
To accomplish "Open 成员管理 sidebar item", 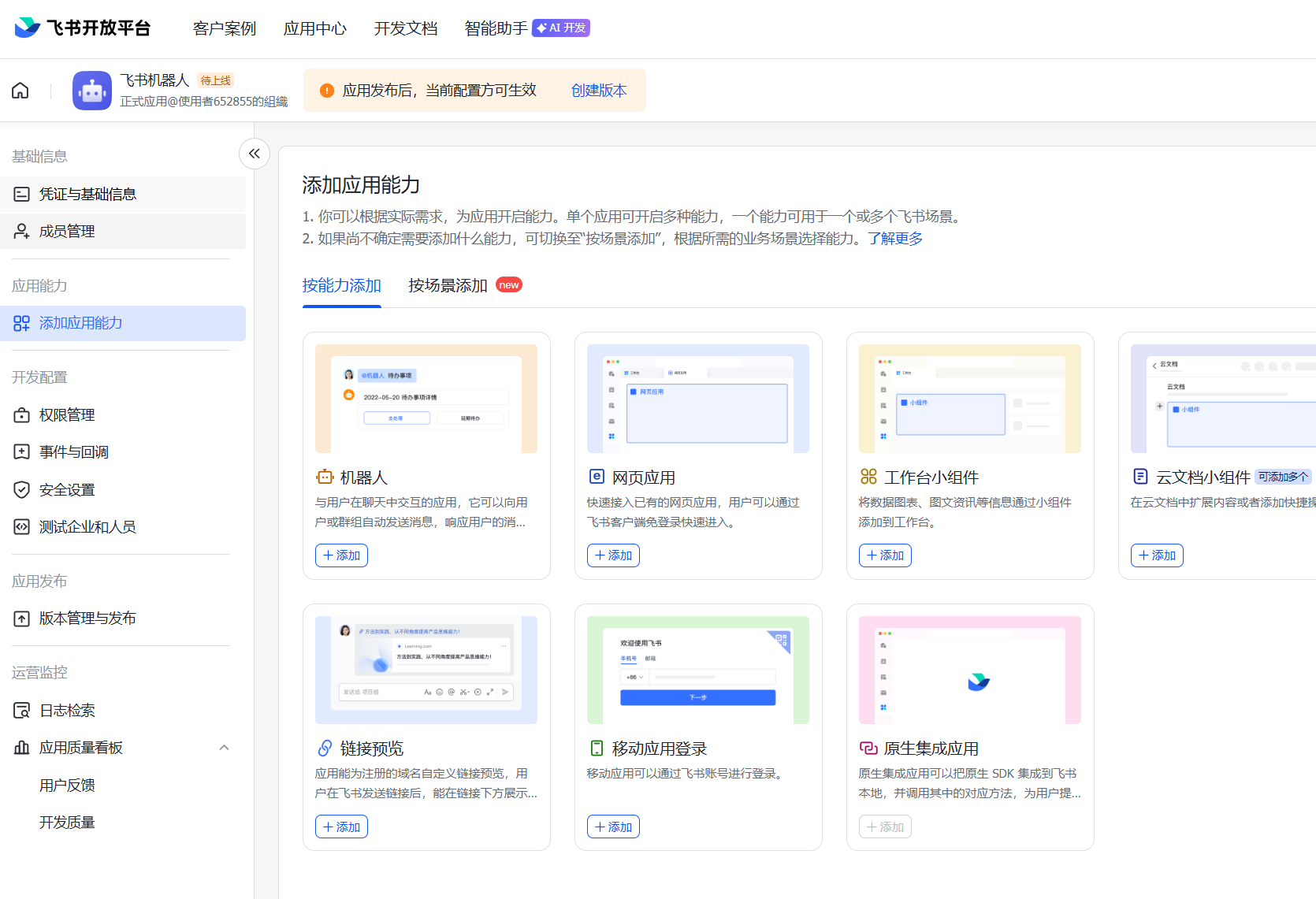I will [x=123, y=232].
